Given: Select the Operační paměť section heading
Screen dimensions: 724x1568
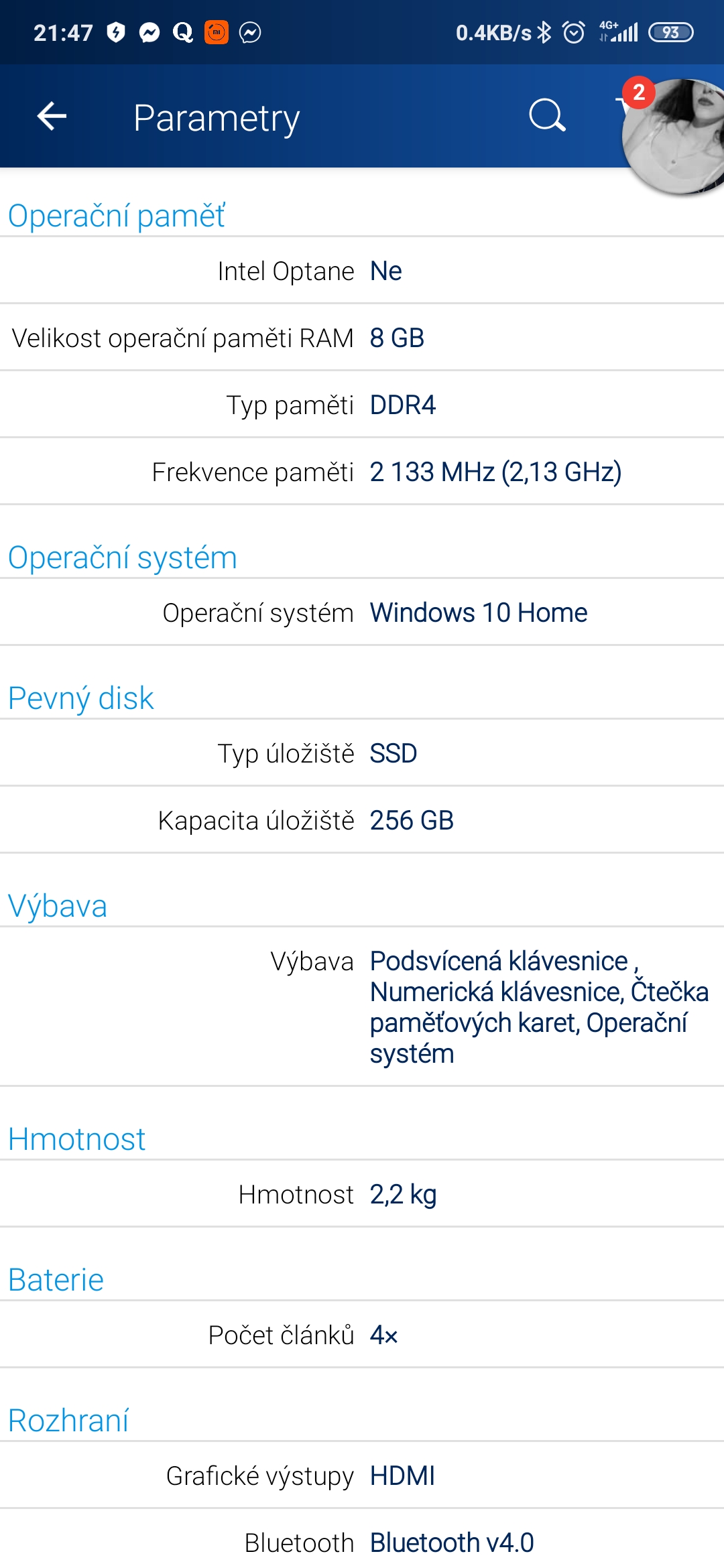Looking at the screenshot, I should (117, 216).
